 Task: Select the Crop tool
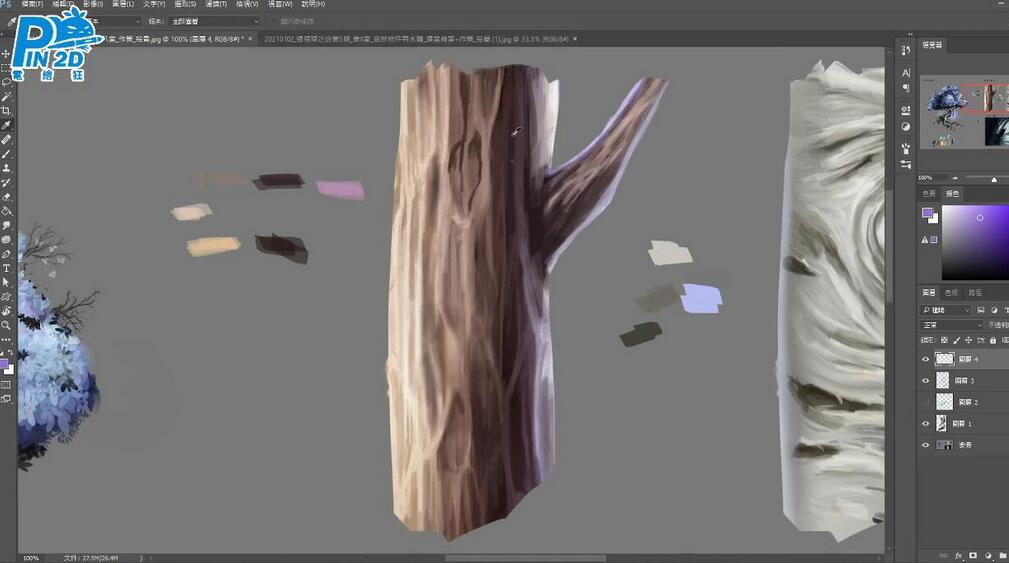pyautogui.click(x=6, y=111)
